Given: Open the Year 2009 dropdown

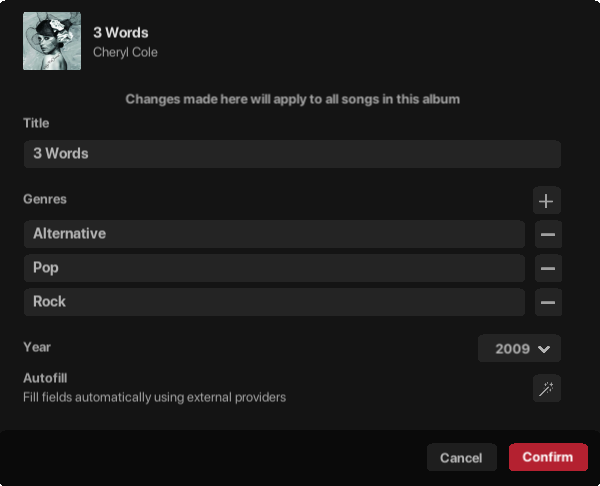Looking at the screenshot, I should coord(519,349).
